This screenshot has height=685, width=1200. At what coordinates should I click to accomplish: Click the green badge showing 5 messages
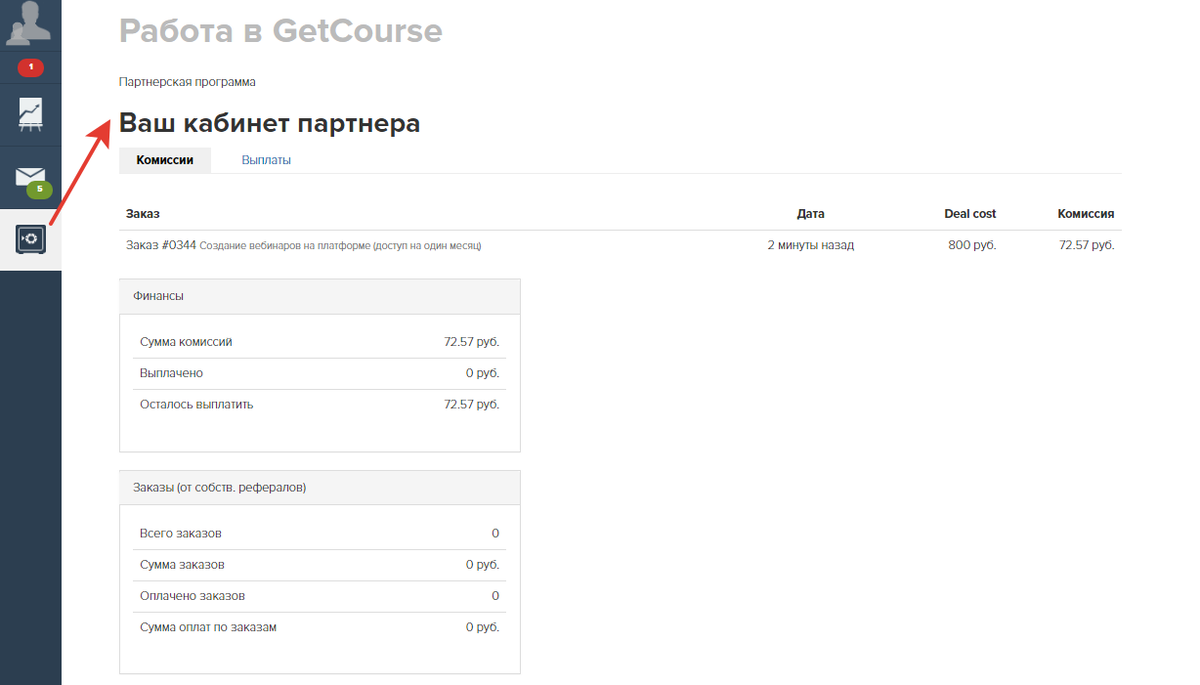point(40,189)
